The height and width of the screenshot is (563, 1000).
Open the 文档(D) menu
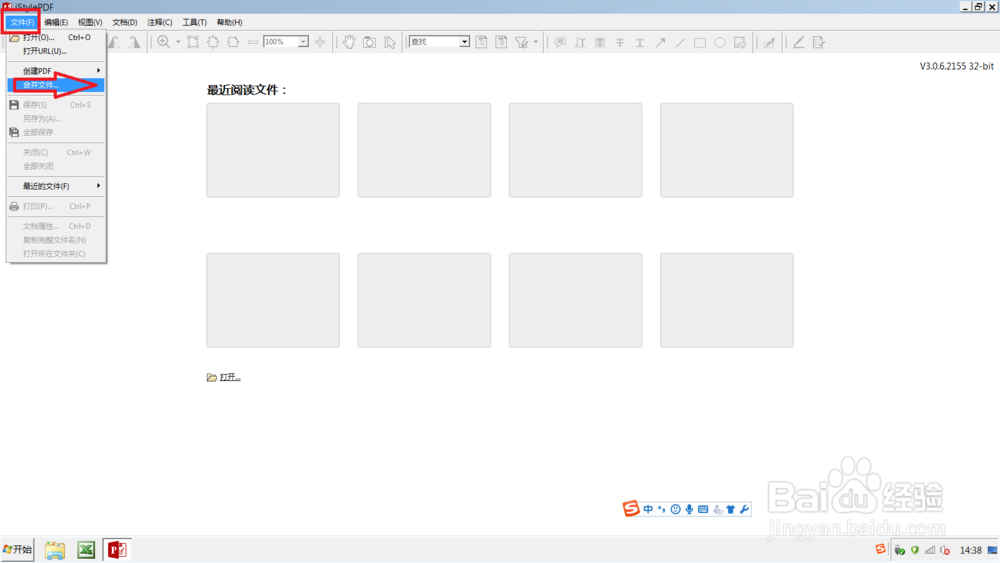coord(124,22)
